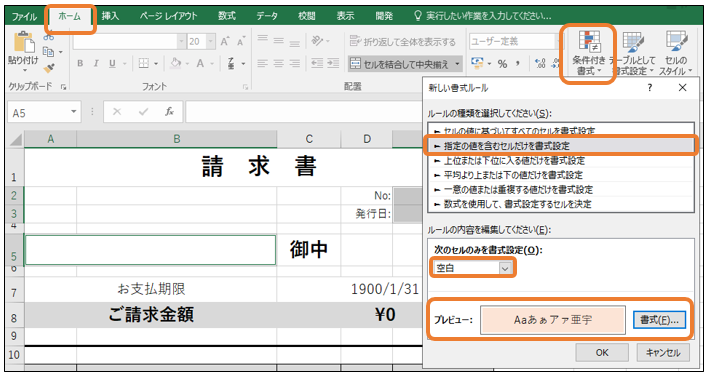Switch to the 表示 tab
Viewport: 708px width, 378px height.
(345, 16)
